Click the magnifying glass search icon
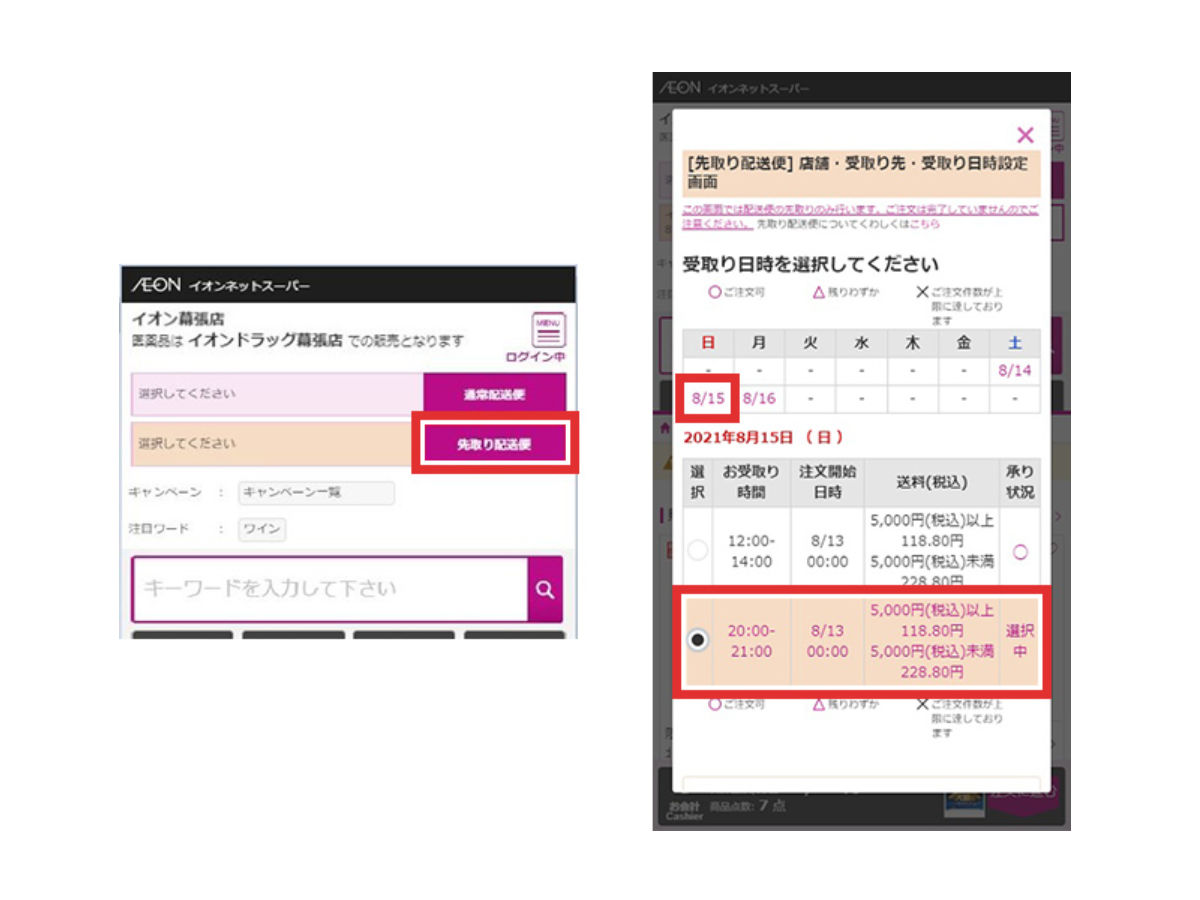 tap(545, 589)
